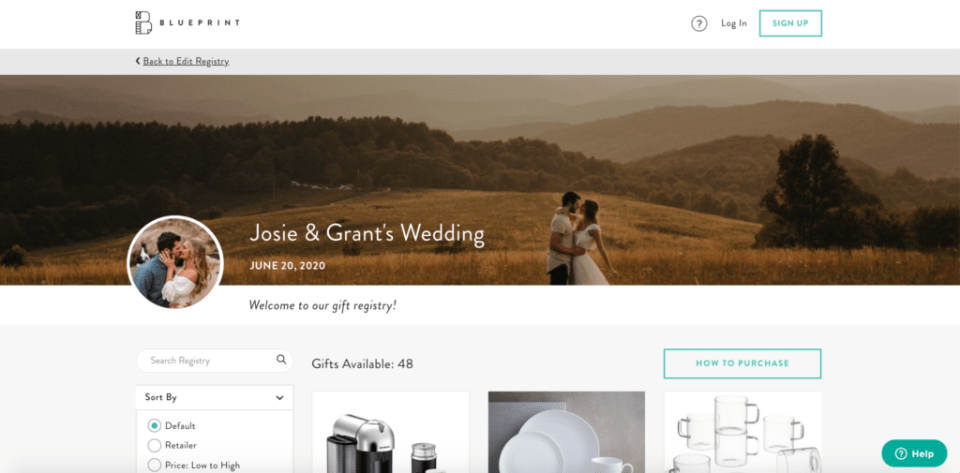This screenshot has height=473, width=960.
Task: Click the June 20, 2020 date
Action: pos(287,266)
